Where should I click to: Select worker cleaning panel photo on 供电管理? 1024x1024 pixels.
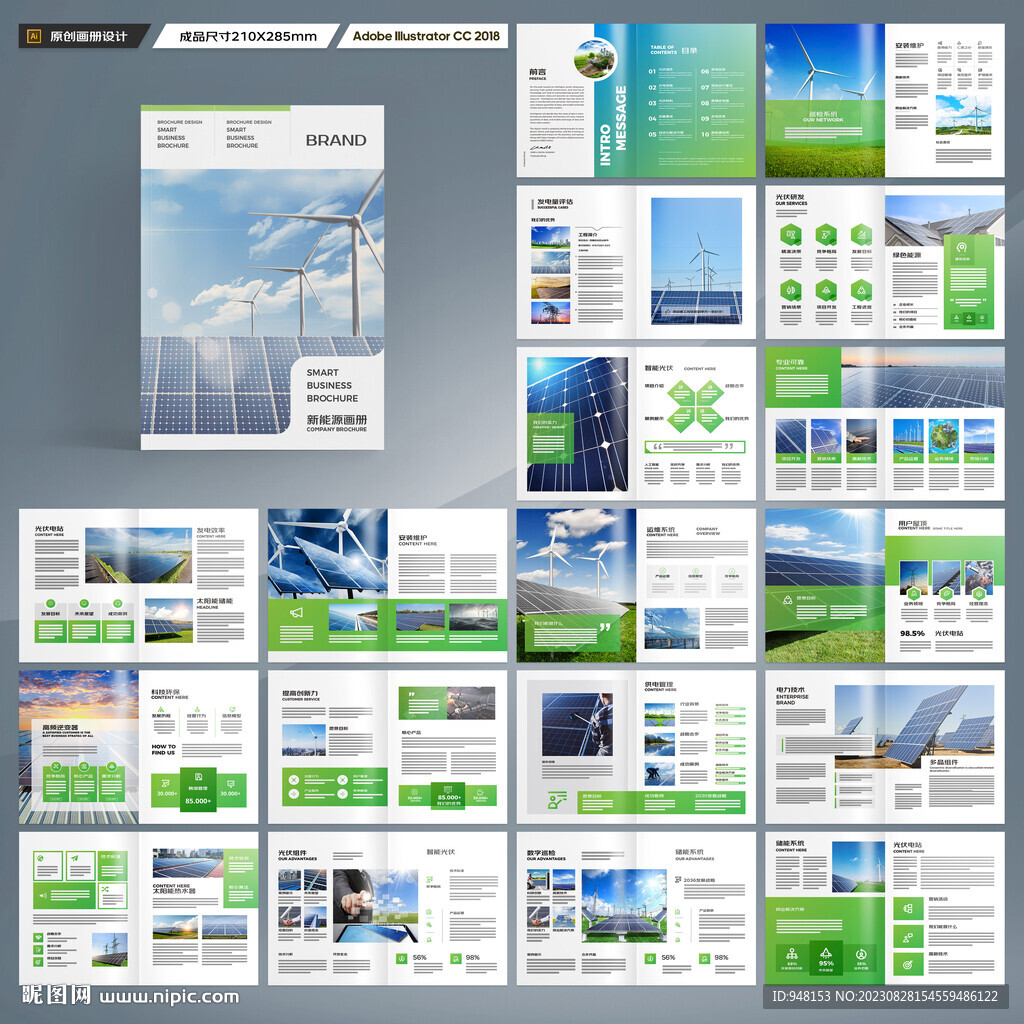577,724
